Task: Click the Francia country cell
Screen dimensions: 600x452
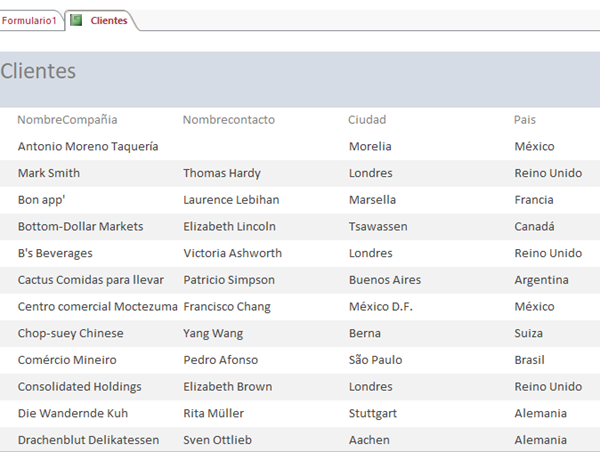Action: [x=534, y=200]
